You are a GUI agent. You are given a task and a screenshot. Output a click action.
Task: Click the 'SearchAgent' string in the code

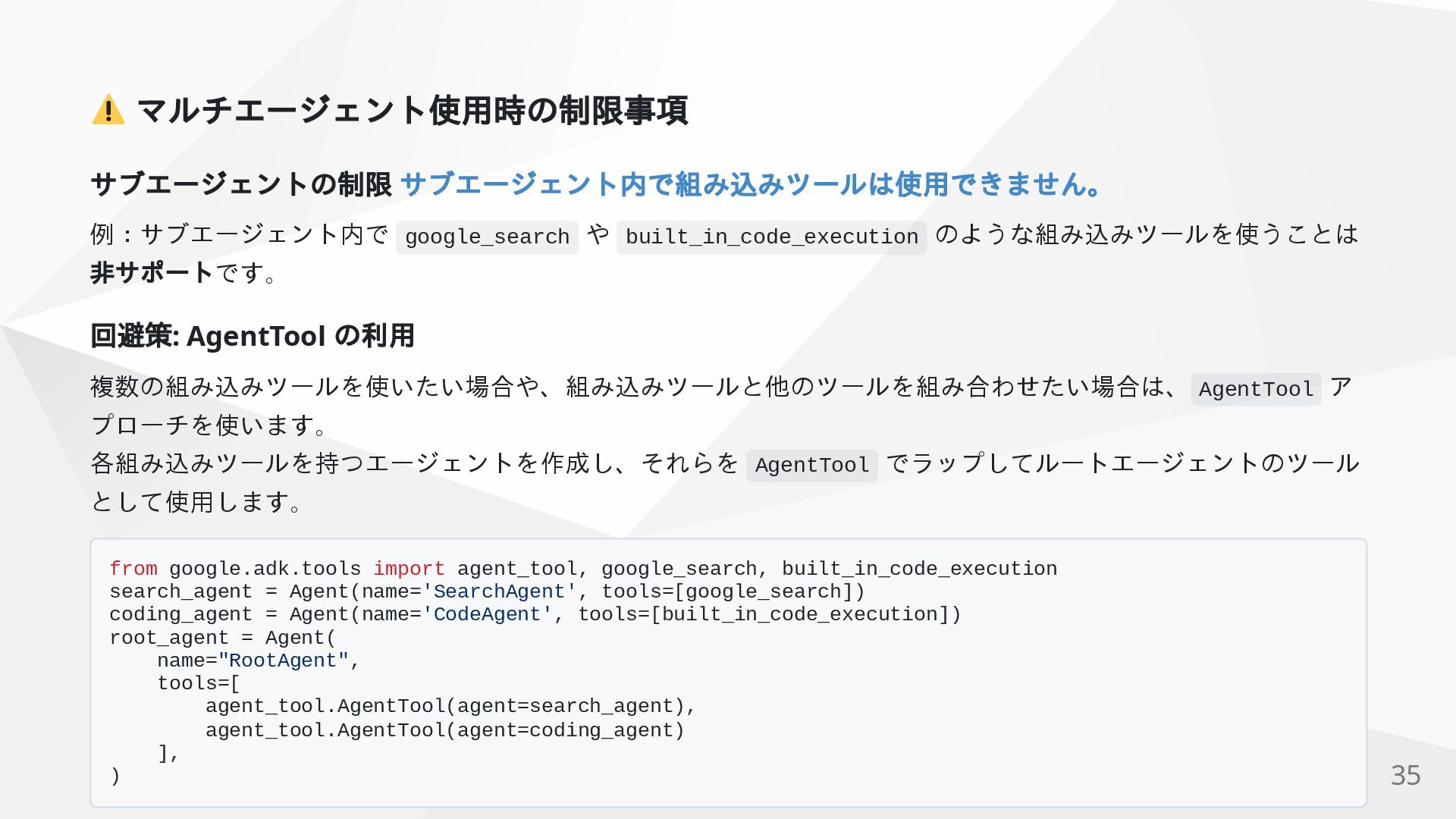(x=499, y=591)
